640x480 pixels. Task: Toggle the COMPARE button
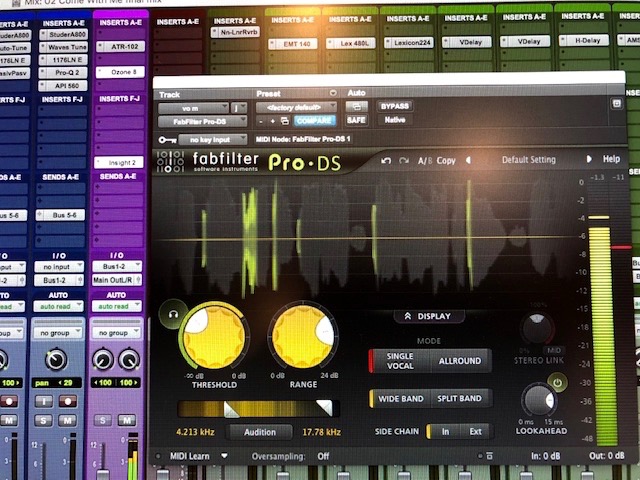point(314,121)
